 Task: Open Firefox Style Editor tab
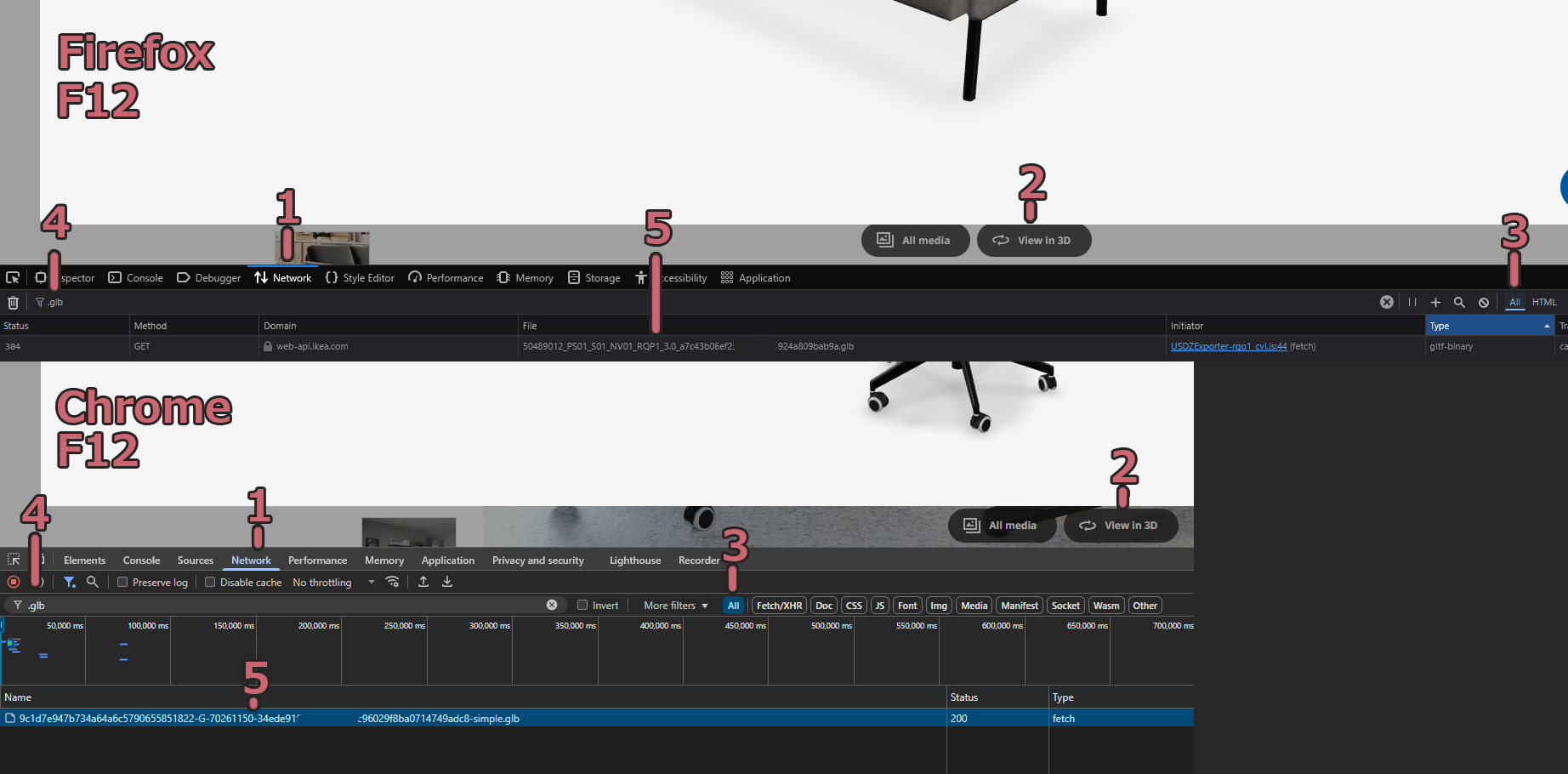(x=360, y=278)
